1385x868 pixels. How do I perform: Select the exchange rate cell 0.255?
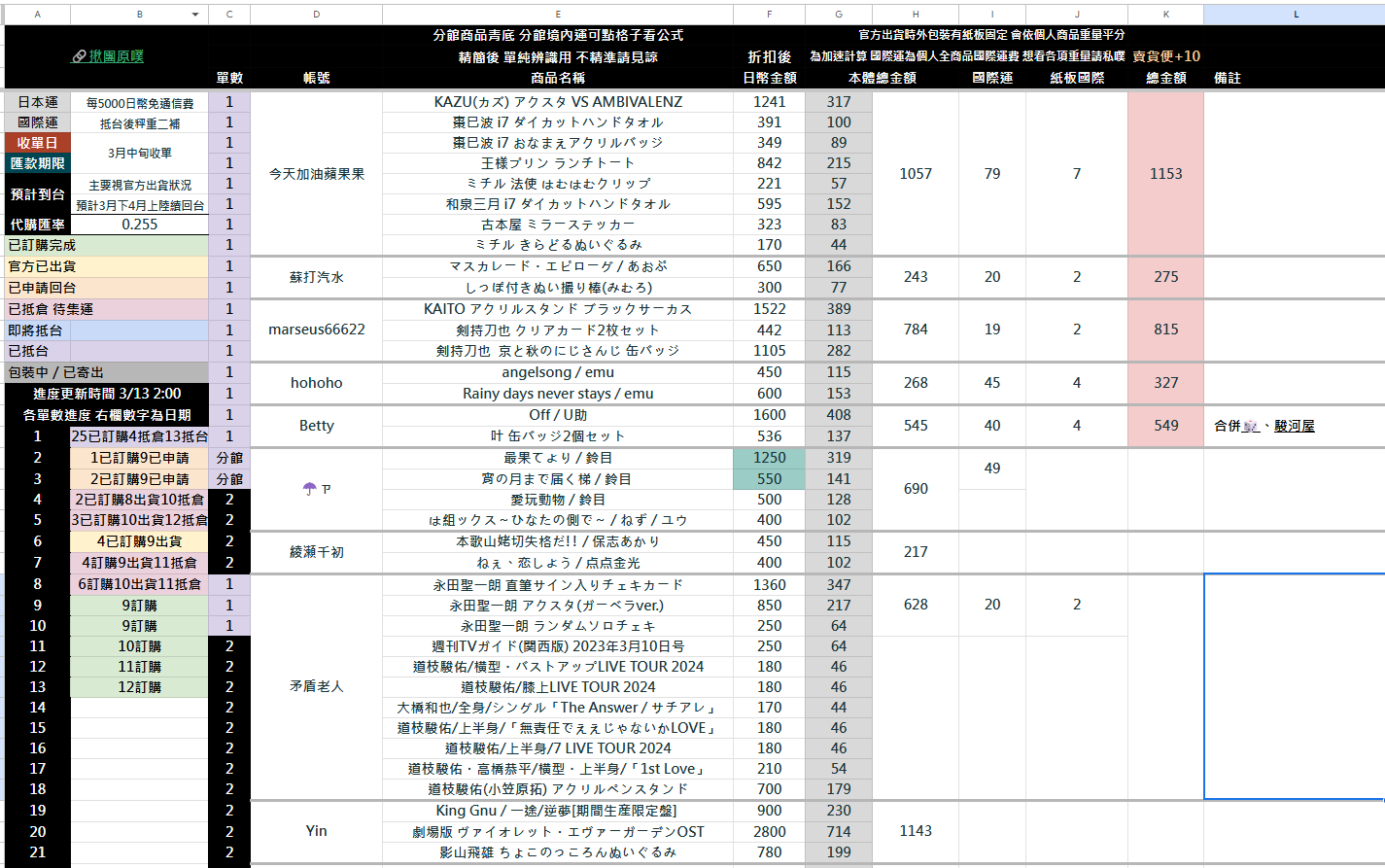click(x=139, y=224)
